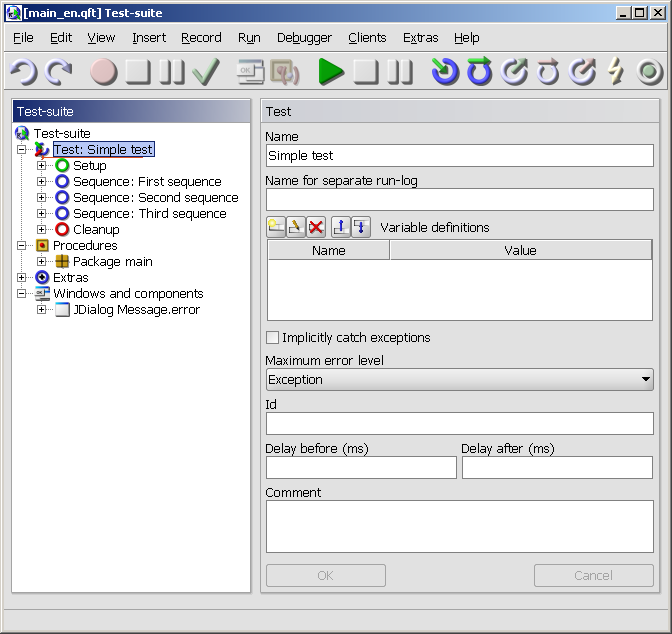Click the green checkmark record-check icon
This screenshot has height=634, width=672.
(x=206, y=71)
